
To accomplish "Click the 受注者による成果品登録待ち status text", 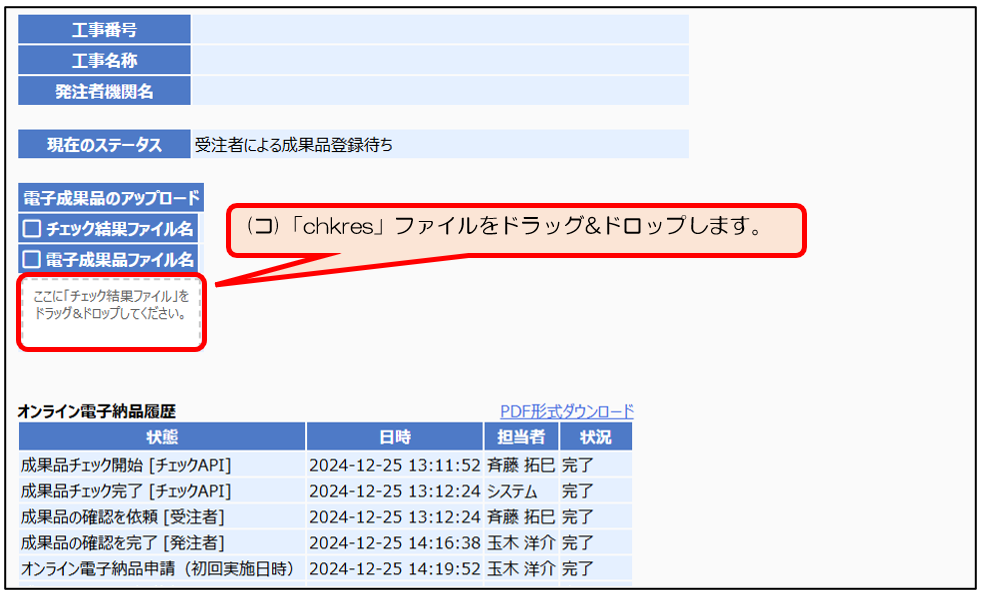I will point(294,145).
